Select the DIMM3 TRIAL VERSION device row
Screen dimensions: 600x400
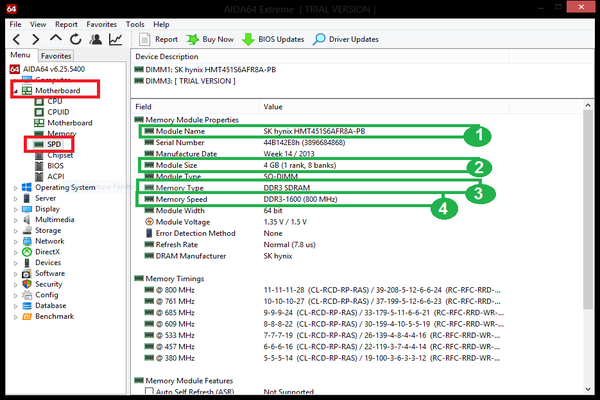[x=185, y=81]
